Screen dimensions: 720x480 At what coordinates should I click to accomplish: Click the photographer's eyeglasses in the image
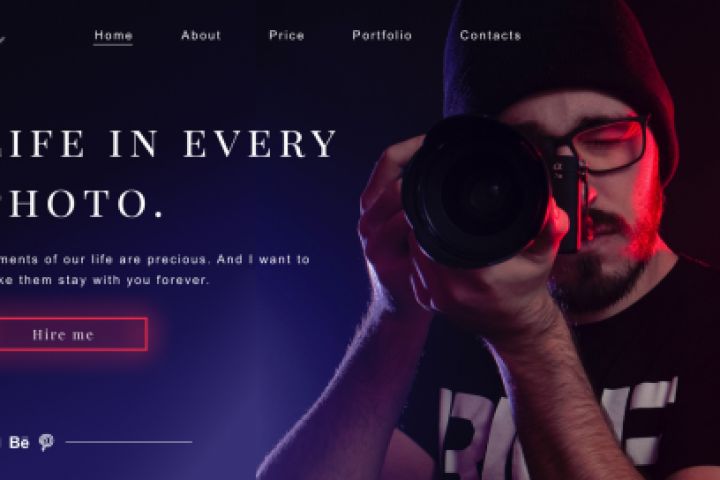click(602, 143)
